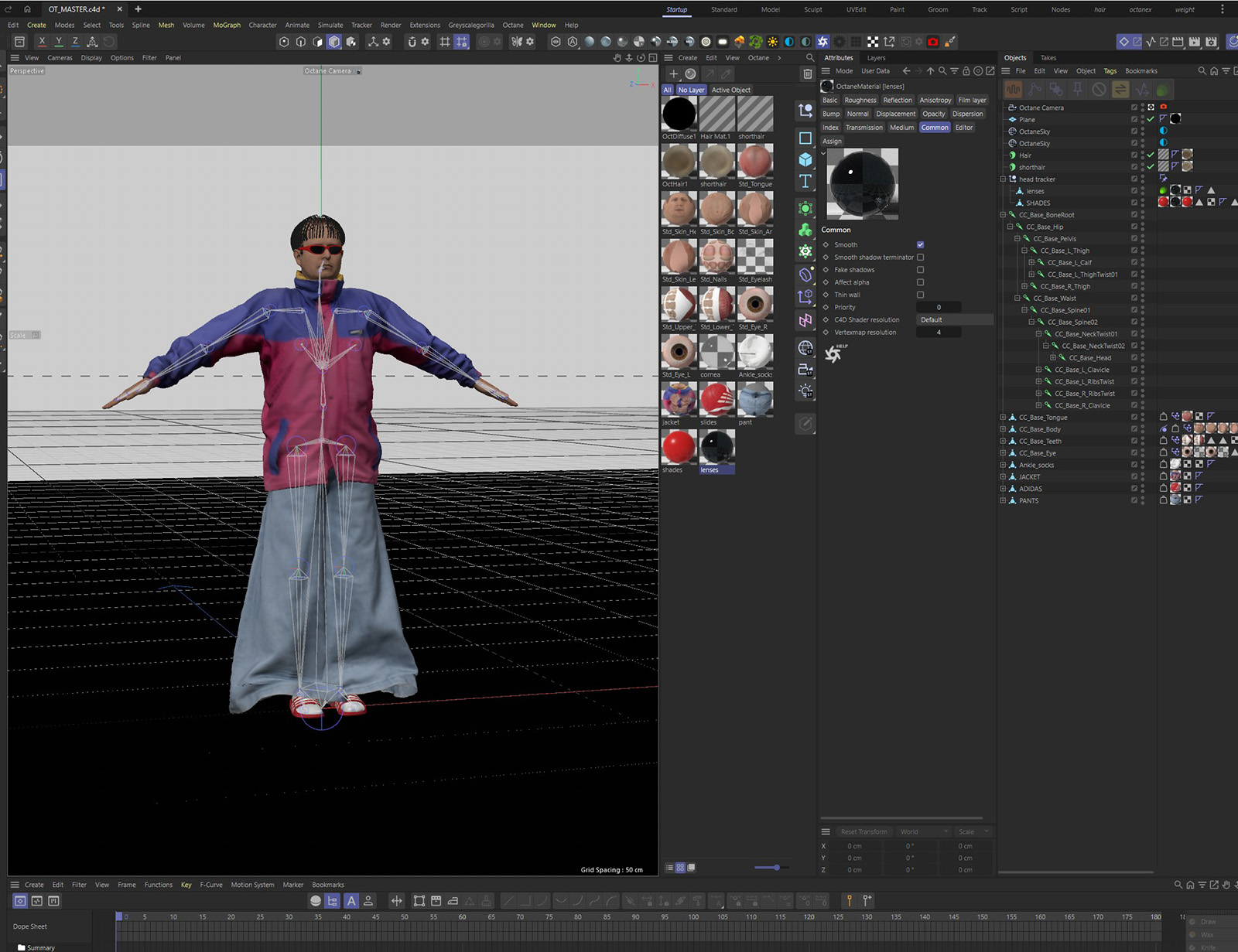
Task: Toggle the X axis lock icon
Action: point(42,42)
